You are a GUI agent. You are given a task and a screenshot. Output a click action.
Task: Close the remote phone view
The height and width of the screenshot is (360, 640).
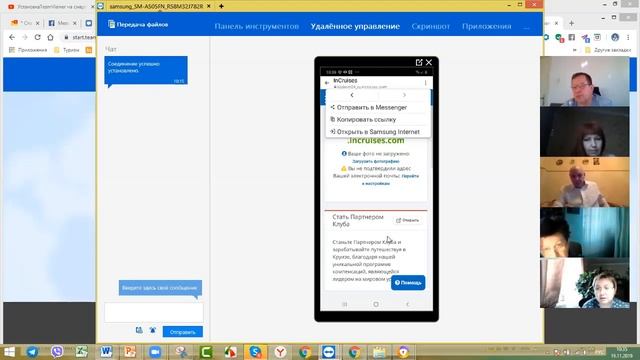click(x=429, y=62)
